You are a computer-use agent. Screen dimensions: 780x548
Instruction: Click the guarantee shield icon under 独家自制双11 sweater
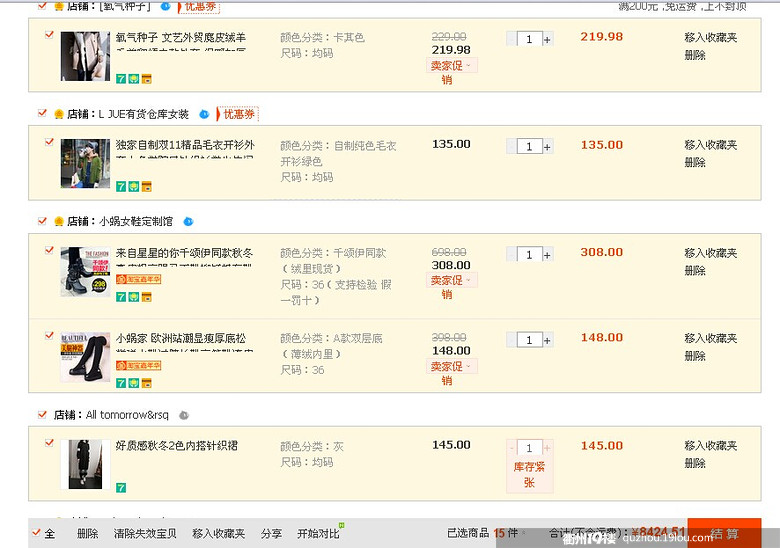[x=134, y=186]
